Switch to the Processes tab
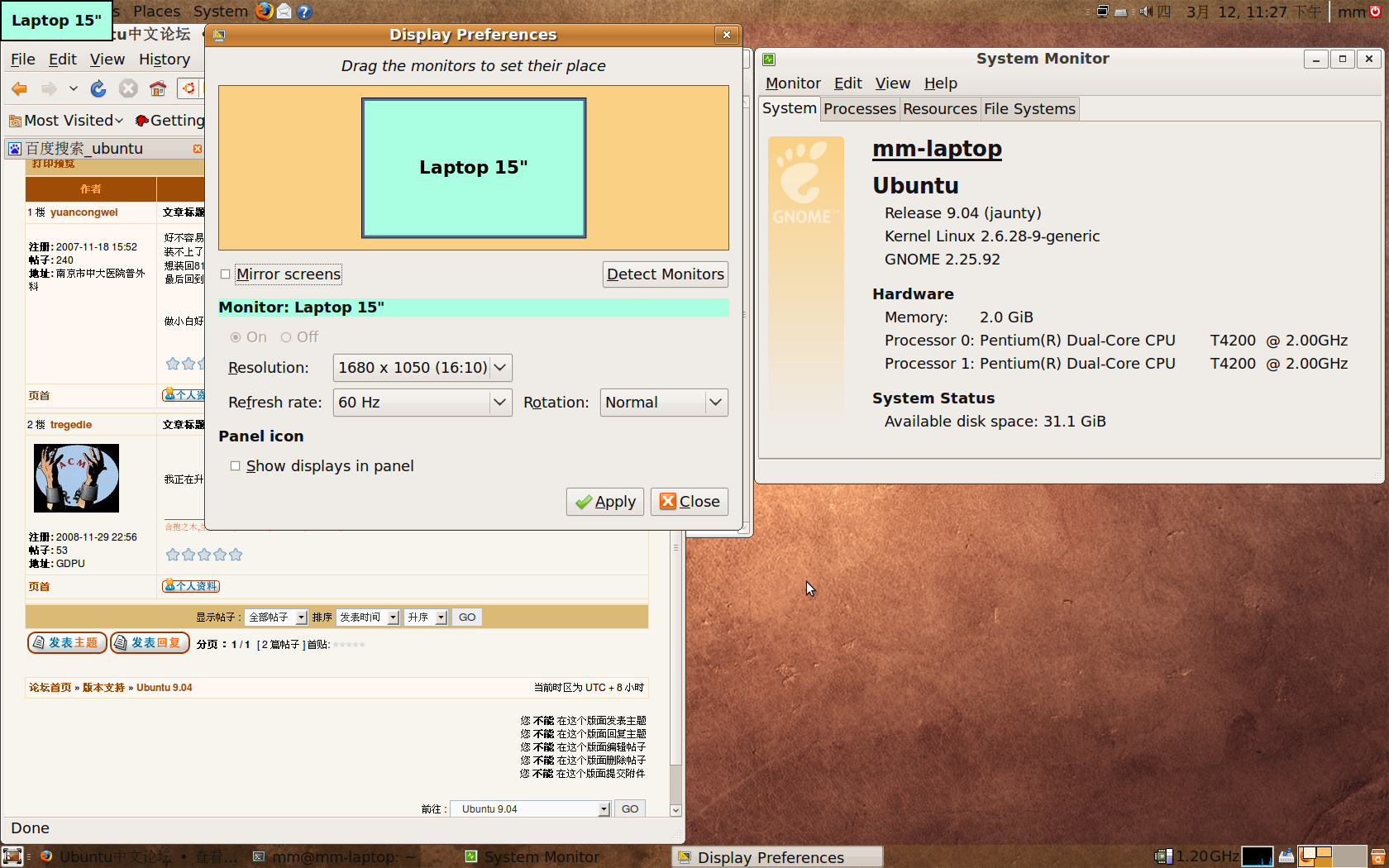The height and width of the screenshot is (868, 1389). [x=860, y=109]
